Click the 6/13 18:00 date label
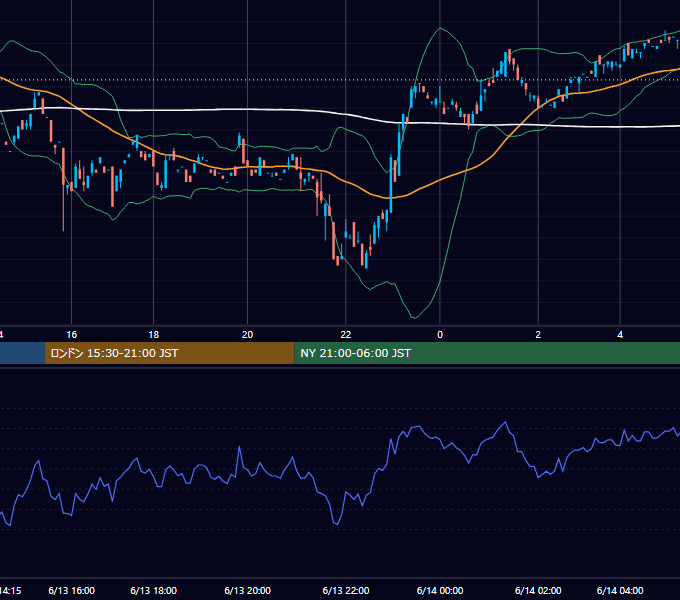 (x=154, y=590)
